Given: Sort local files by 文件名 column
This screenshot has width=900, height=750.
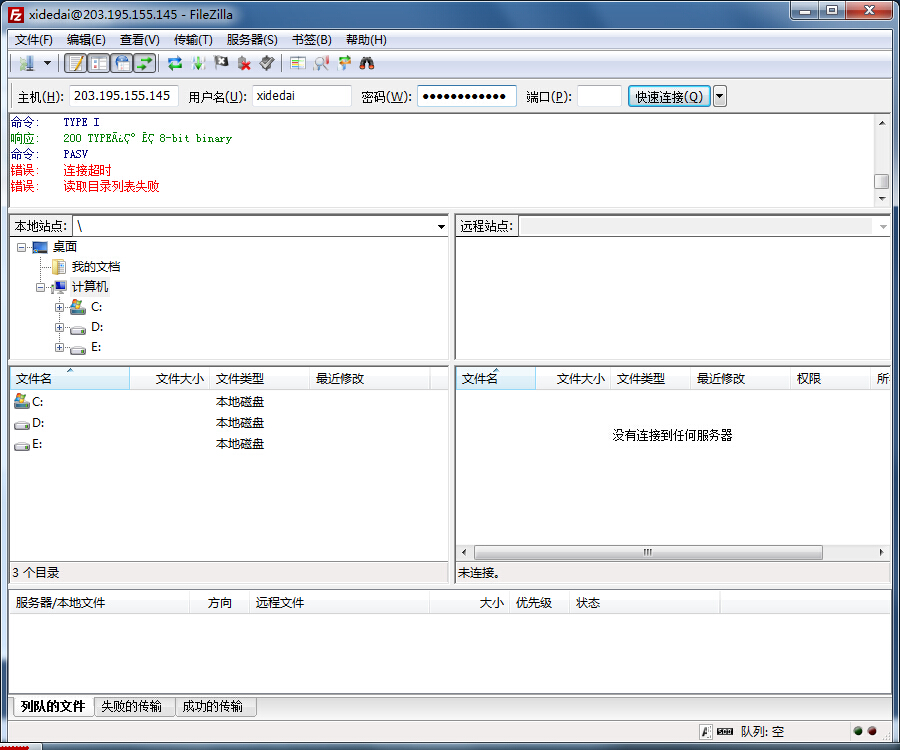Looking at the screenshot, I should pyautogui.click(x=70, y=379).
